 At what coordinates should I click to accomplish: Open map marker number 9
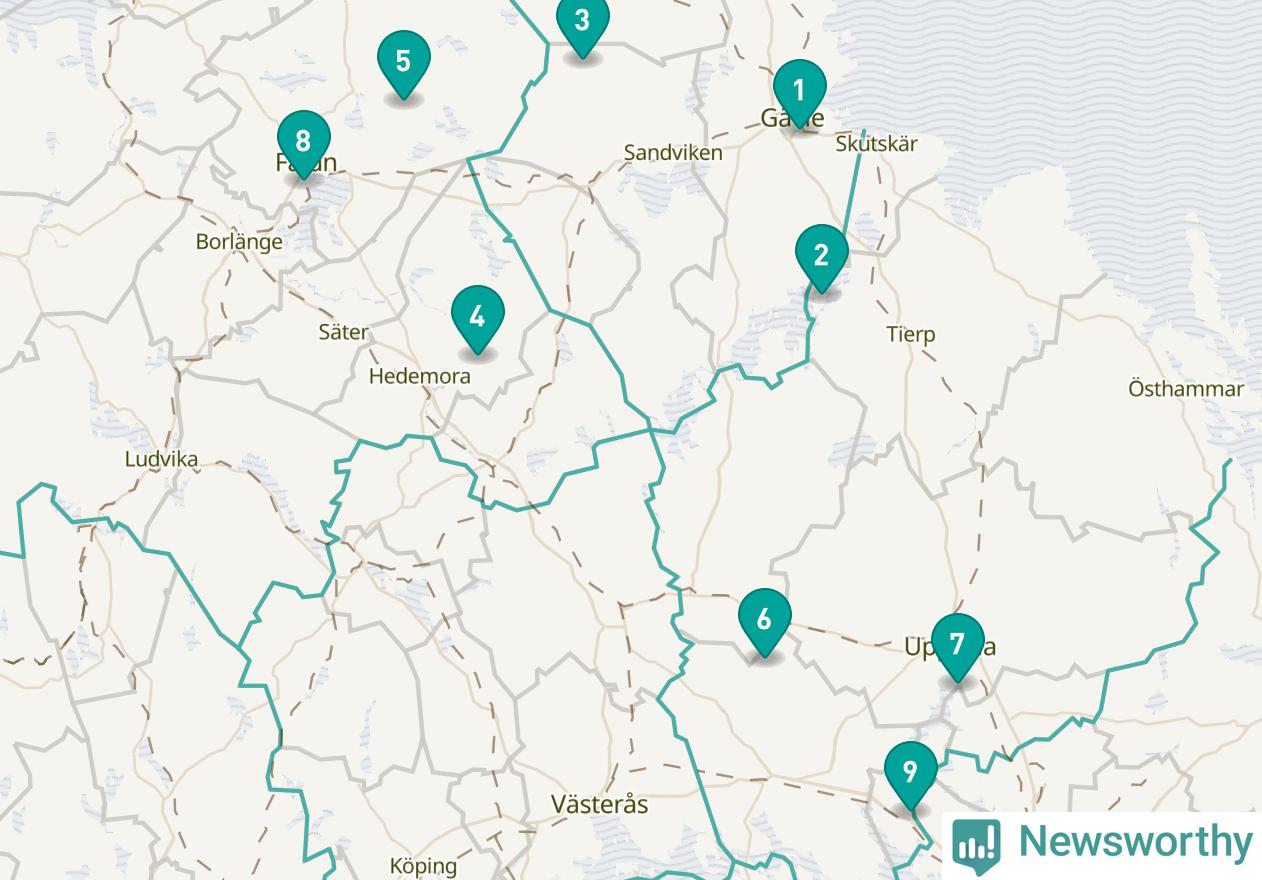(911, 775)
